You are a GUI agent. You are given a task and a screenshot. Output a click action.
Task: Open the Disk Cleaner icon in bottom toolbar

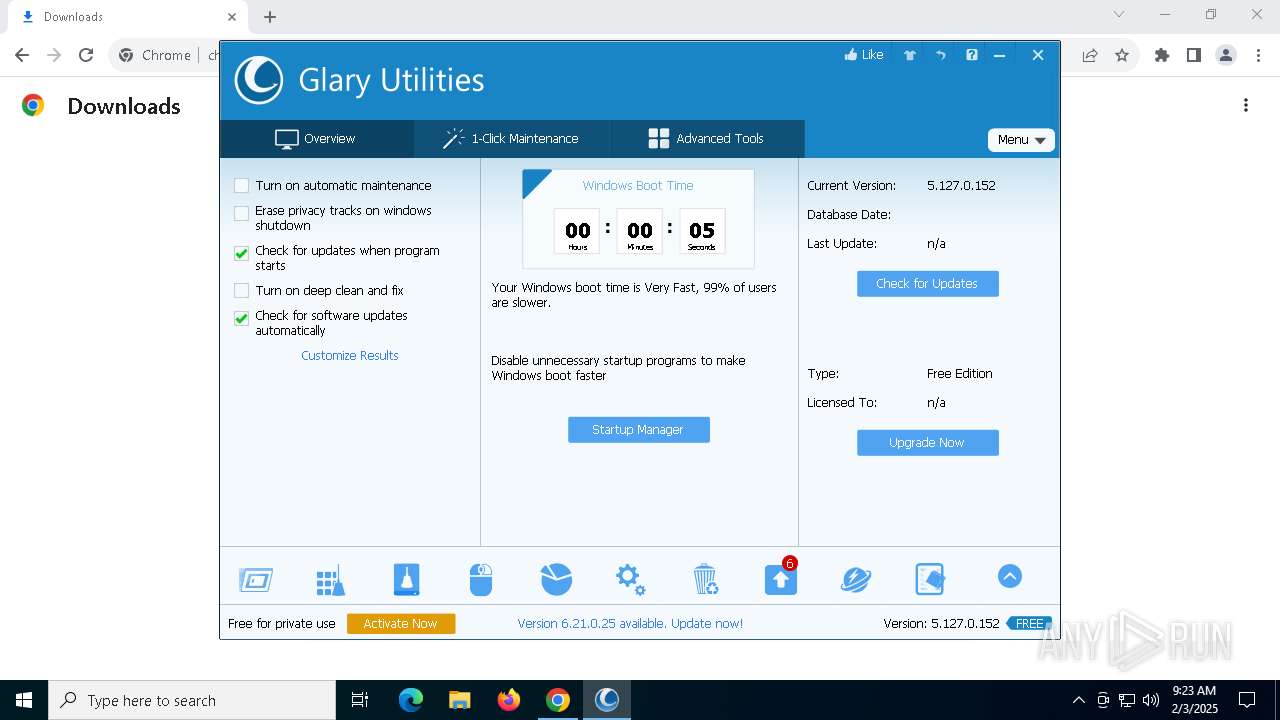click(x=256, y=579)
